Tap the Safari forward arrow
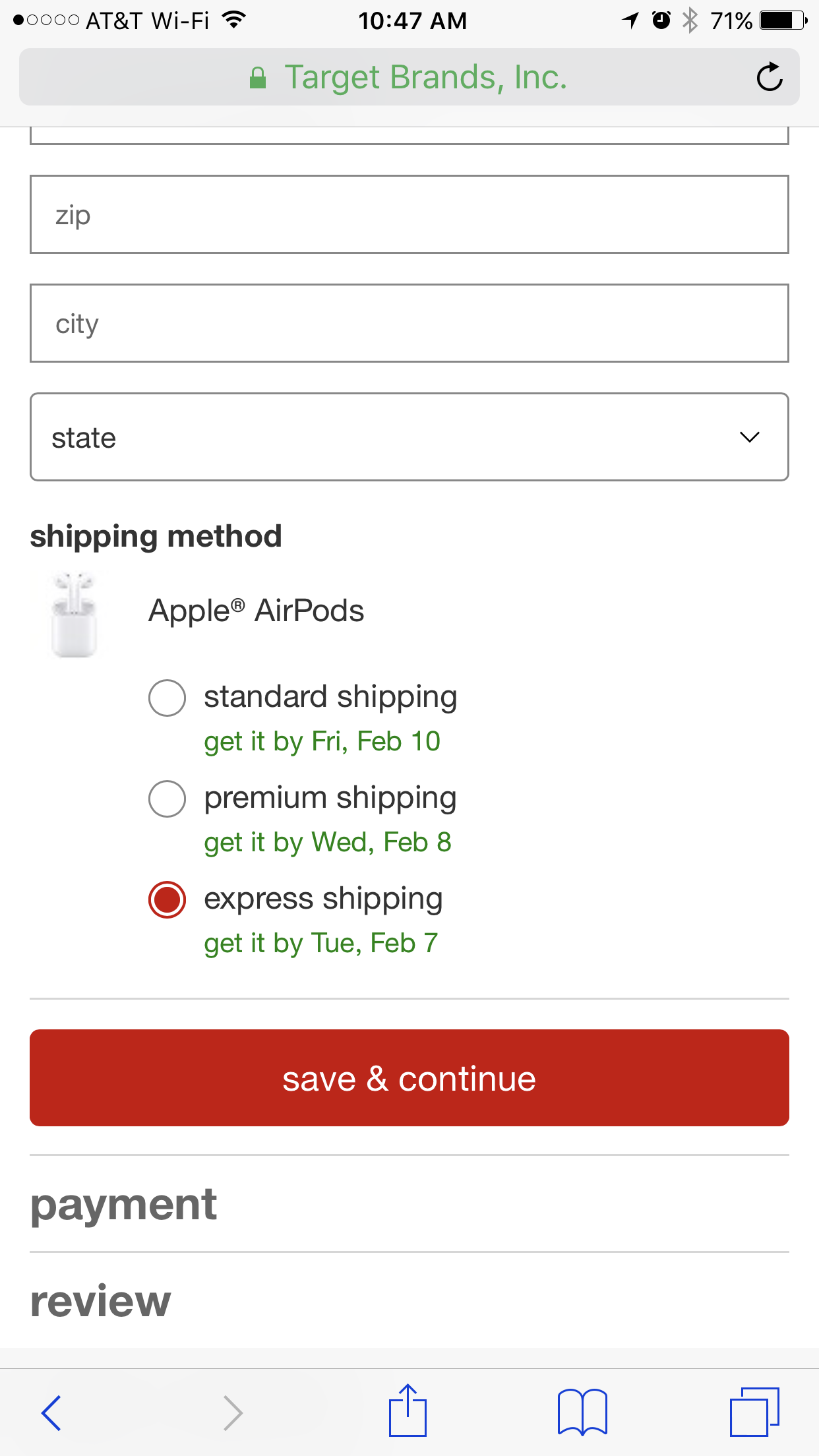Screen dimensions: 819x1456 click(x=233, y=1412)
